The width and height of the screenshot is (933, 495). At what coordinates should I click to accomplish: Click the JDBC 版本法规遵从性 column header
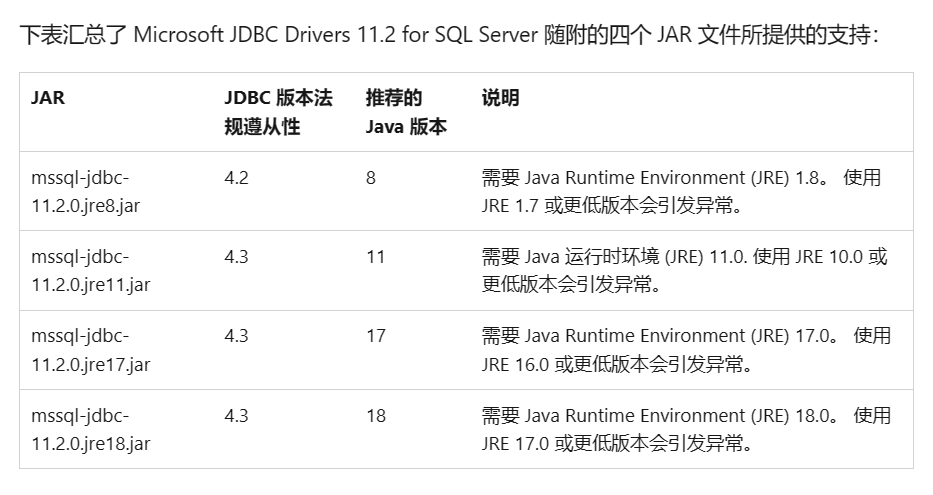pyautogui.click(x=278, y=112)
